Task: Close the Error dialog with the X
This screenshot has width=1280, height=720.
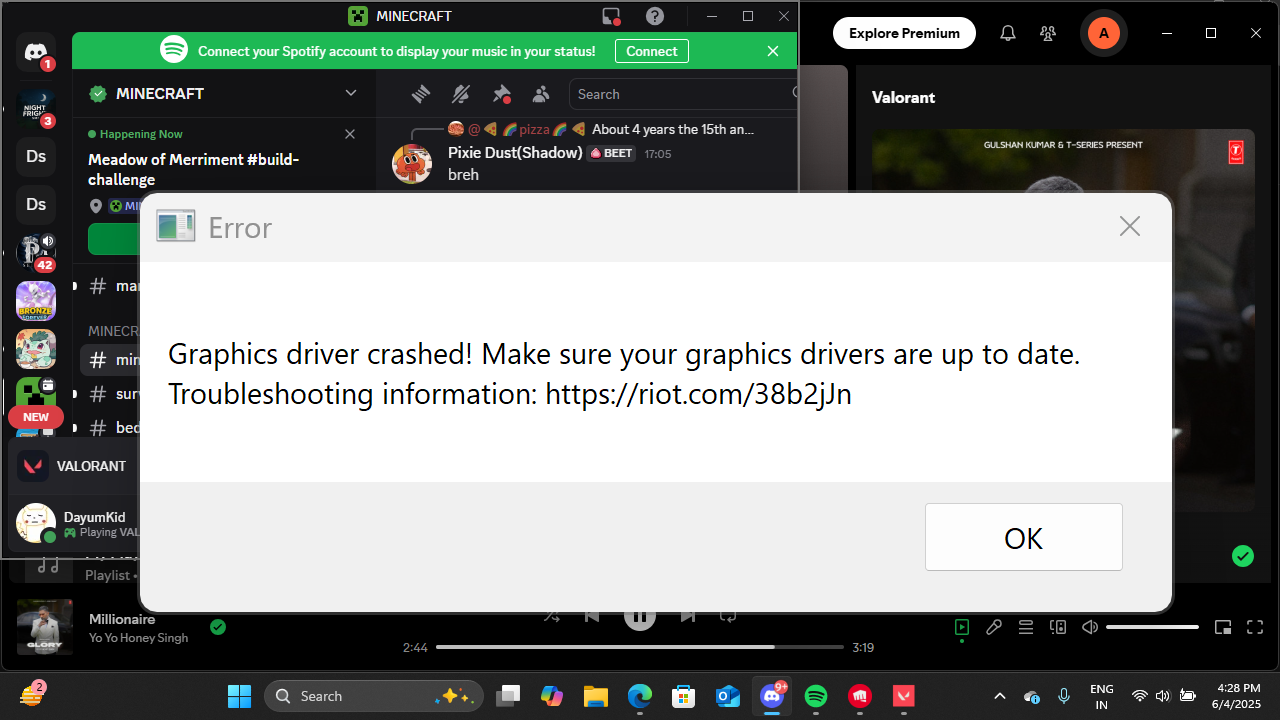Action: tap(1130, 227)
